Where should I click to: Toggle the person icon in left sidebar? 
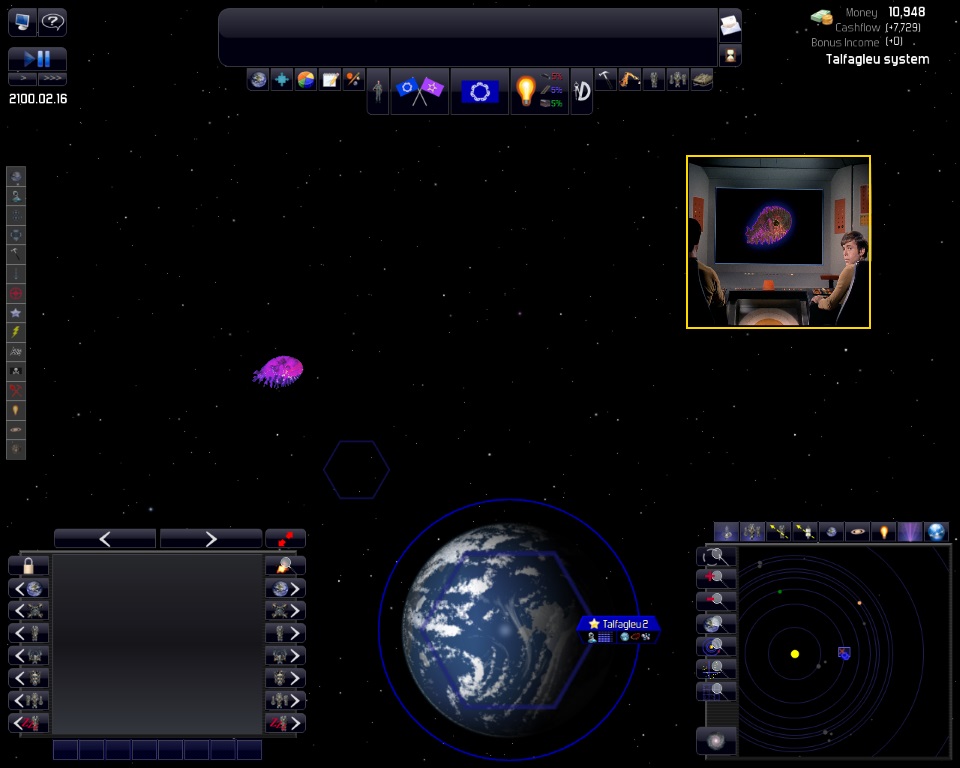(x=16, y=196)
